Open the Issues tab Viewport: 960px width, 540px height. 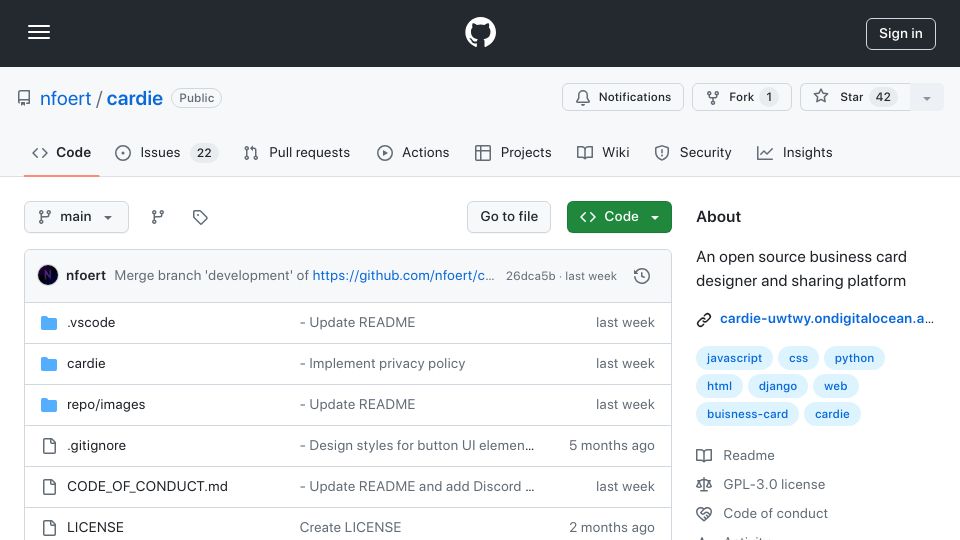point(166,152)
